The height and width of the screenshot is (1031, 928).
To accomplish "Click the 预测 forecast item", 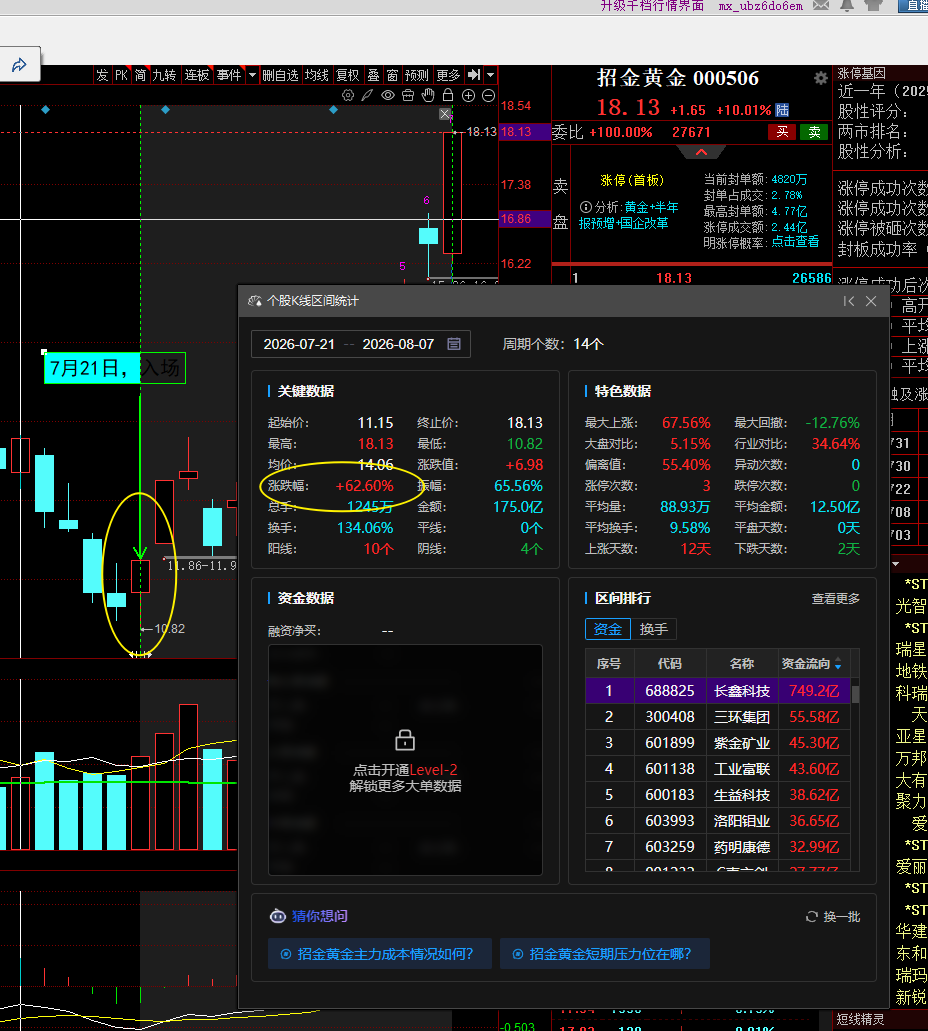I will [x=416, y=75].
